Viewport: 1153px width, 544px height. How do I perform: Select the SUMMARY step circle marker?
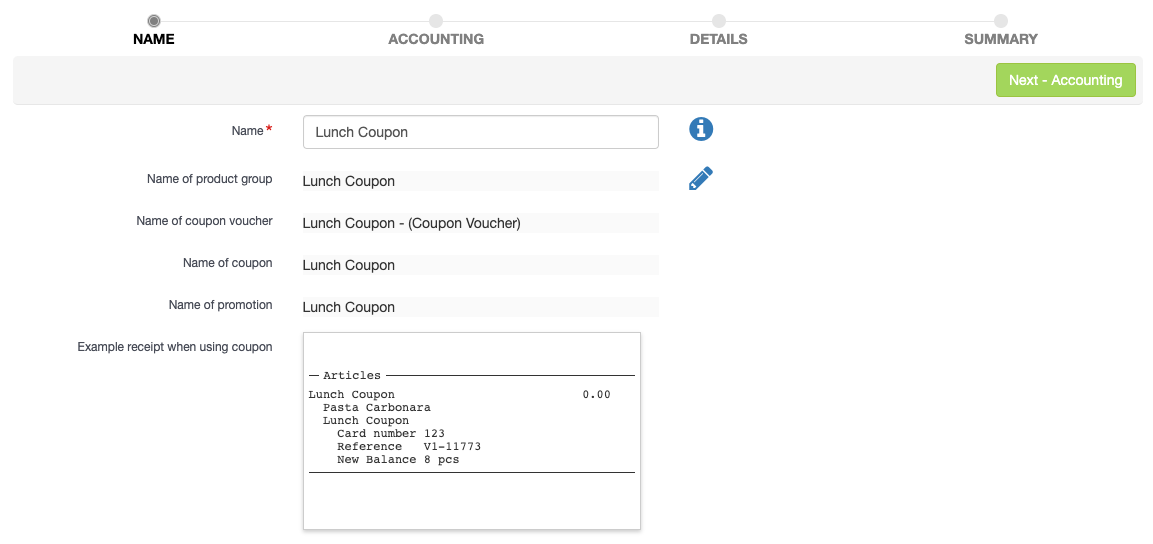coord(1001,21)
